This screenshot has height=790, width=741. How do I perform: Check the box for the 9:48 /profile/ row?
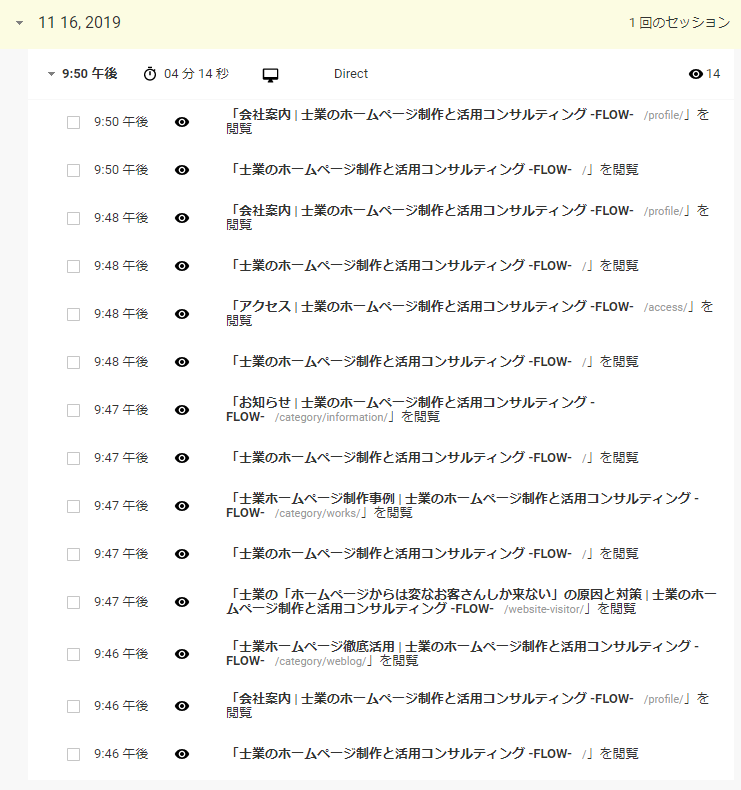[74, 218]
